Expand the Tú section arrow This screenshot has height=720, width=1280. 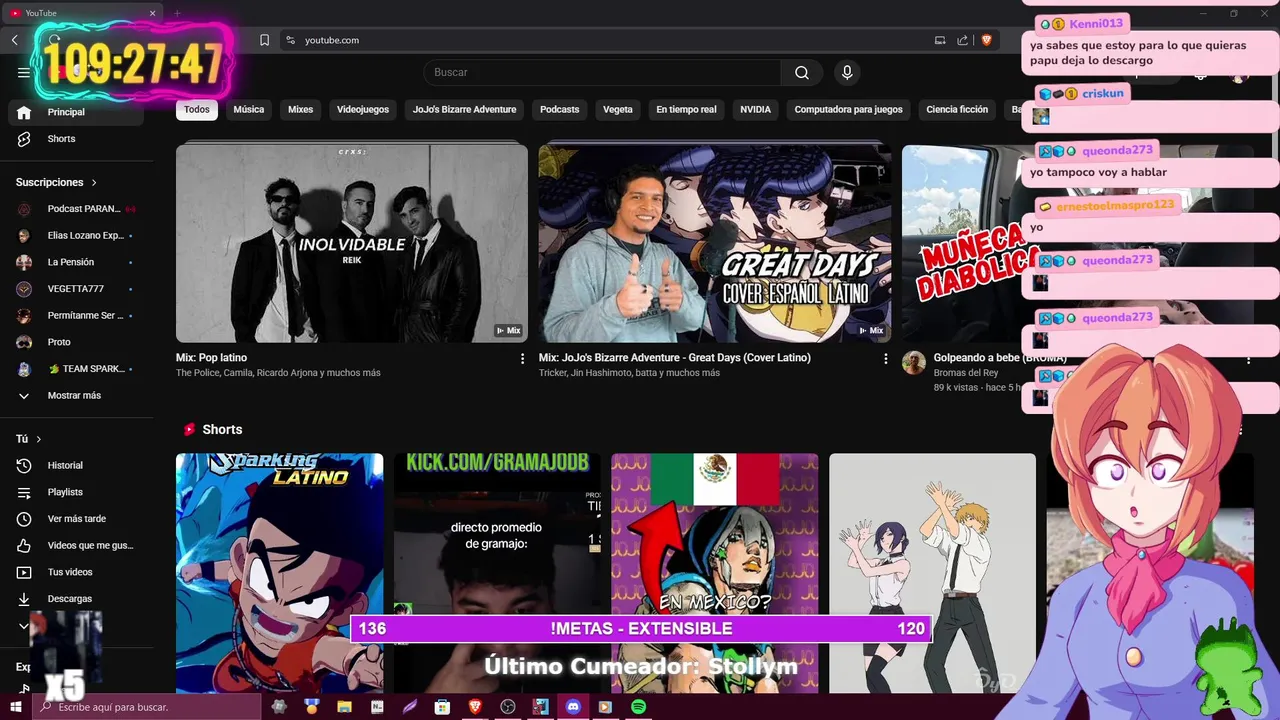point(39,439)
